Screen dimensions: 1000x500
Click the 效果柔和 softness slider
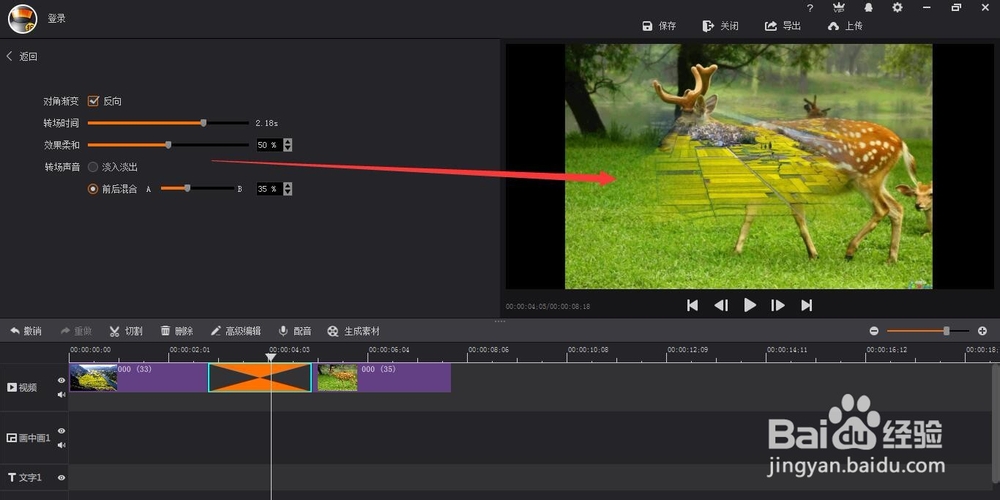click(x=168, y=145)
